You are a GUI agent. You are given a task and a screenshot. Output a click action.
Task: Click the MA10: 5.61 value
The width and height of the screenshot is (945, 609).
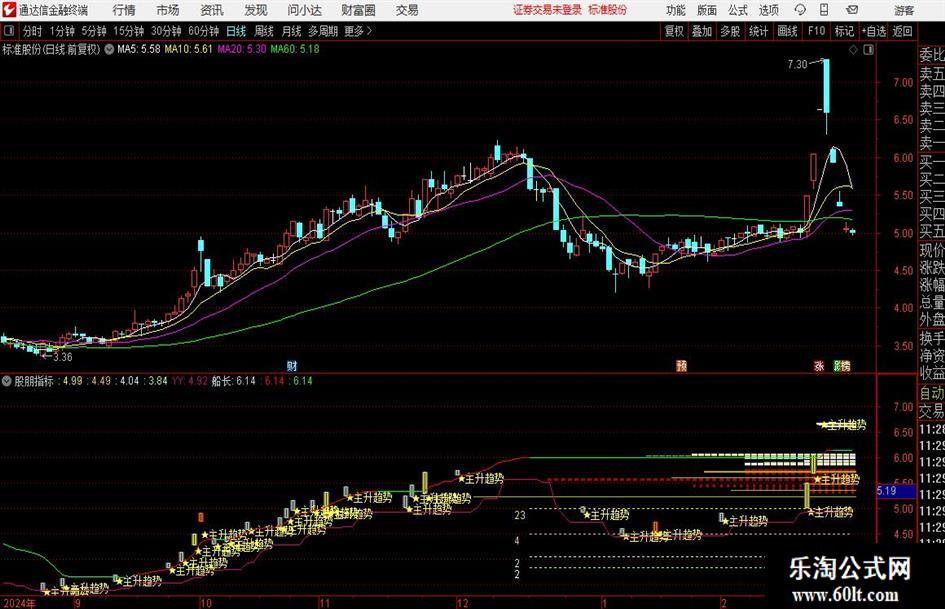pos(189,49)
